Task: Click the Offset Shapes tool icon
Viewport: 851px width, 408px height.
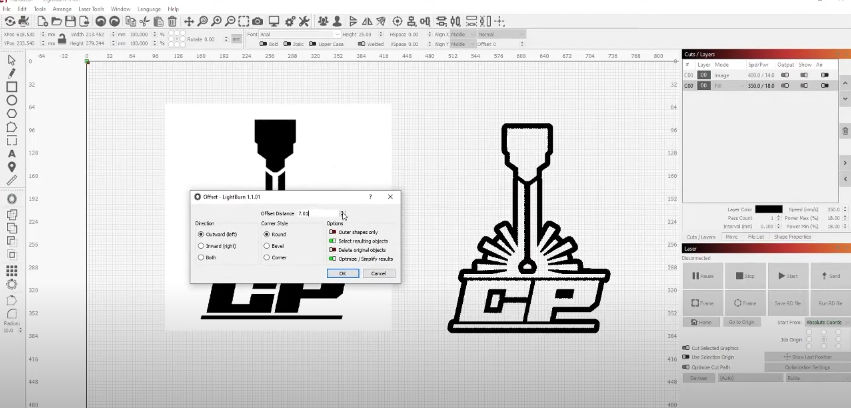Action: click(11, 199)
